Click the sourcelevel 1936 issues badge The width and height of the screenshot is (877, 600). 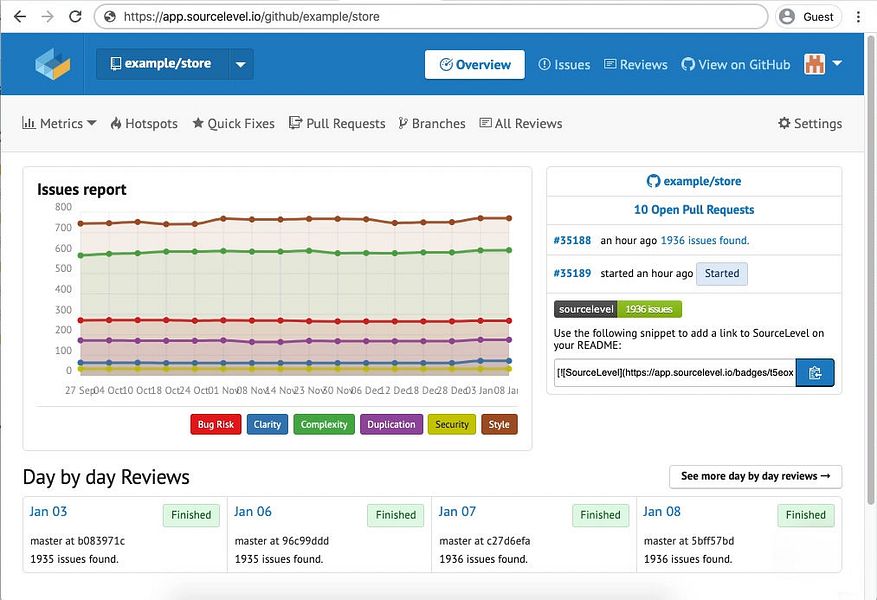click(617, 309)
